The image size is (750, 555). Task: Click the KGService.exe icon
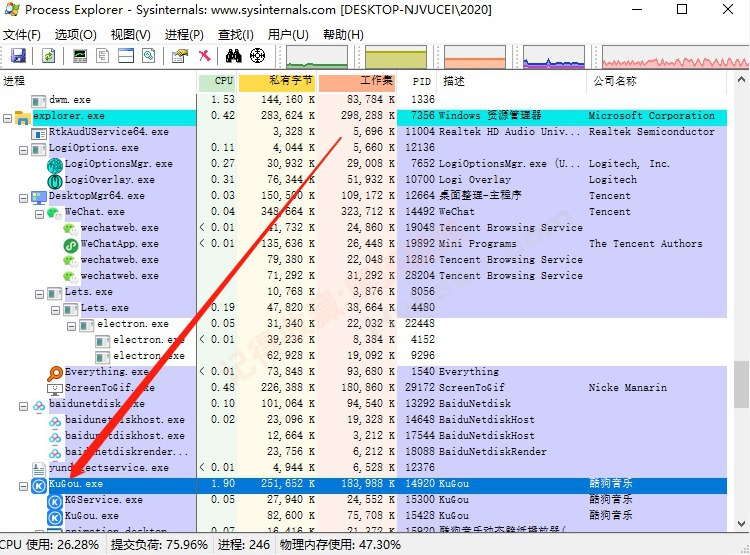55,501
